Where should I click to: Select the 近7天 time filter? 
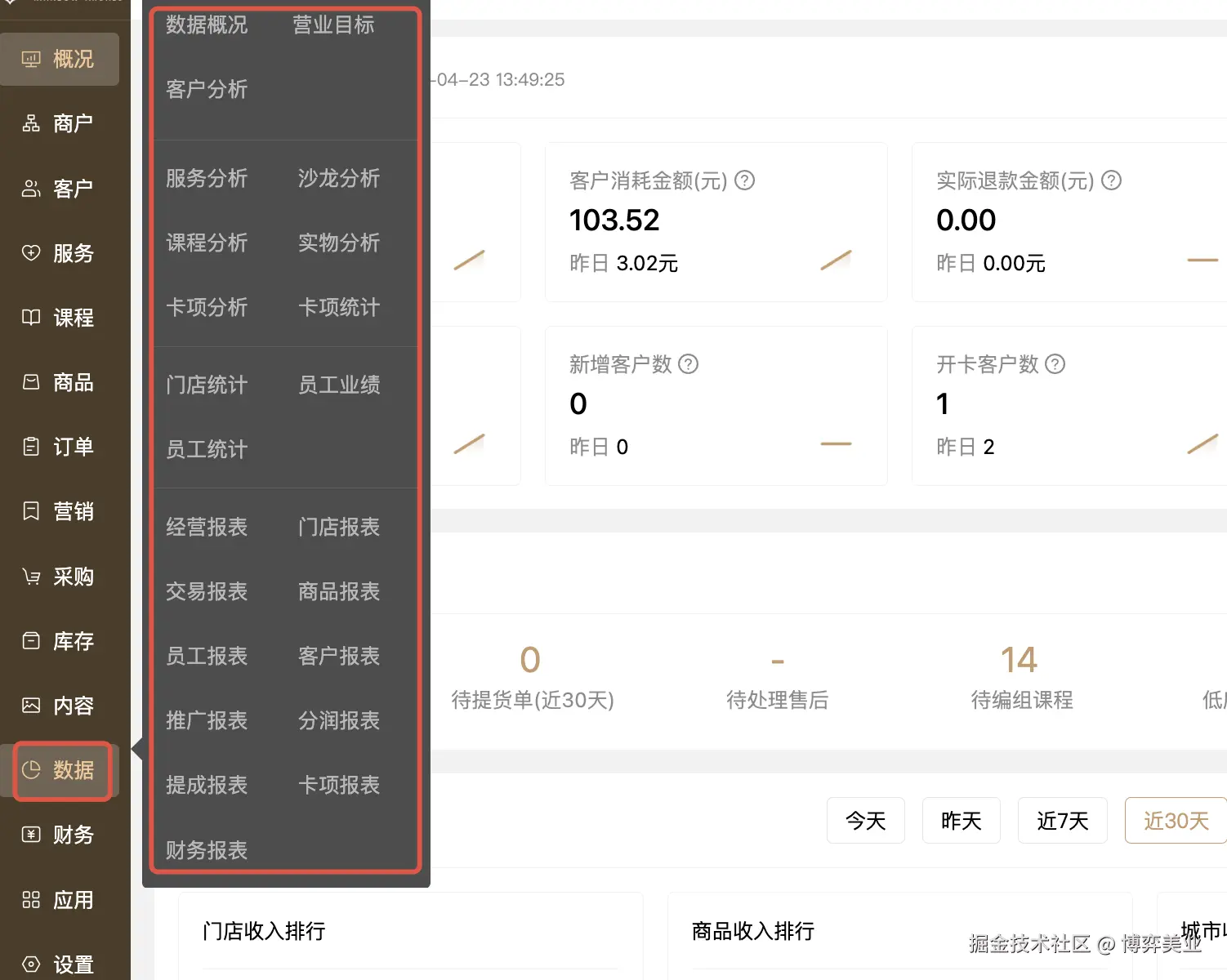click(1062, 820)
